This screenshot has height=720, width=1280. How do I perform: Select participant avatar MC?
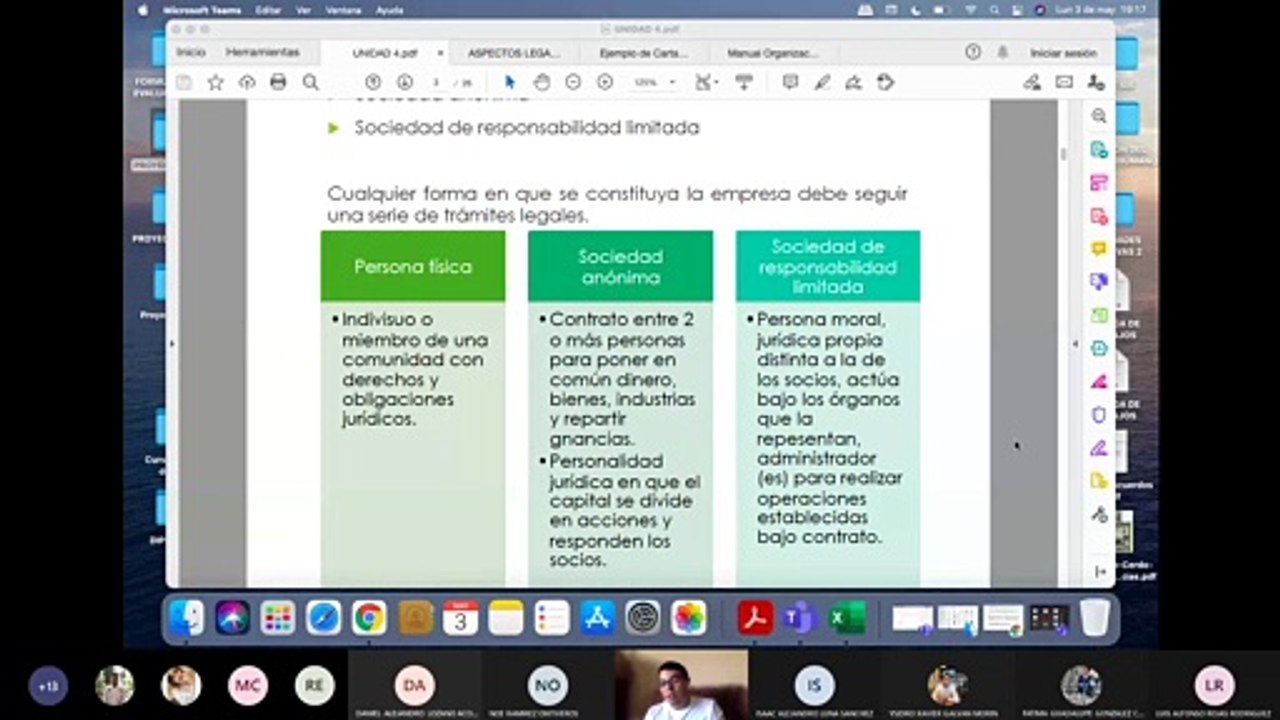(x=248, y=686)
